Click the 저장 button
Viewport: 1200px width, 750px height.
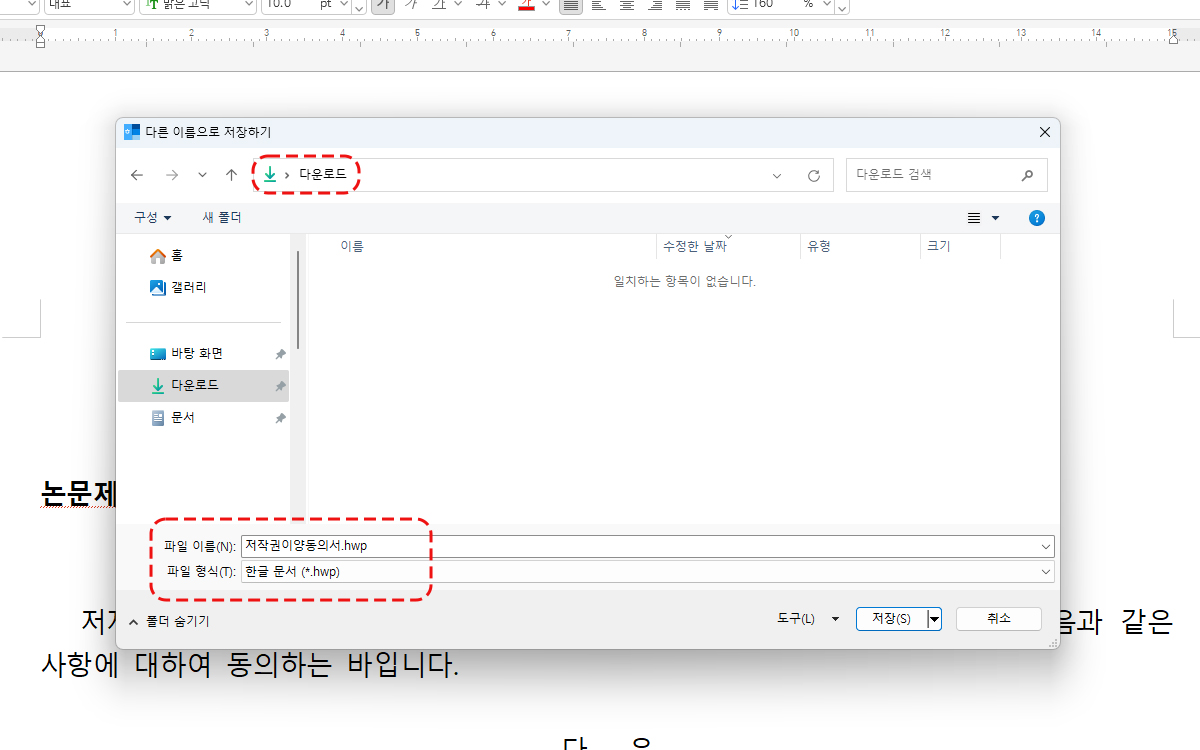(x=891, y=619)
